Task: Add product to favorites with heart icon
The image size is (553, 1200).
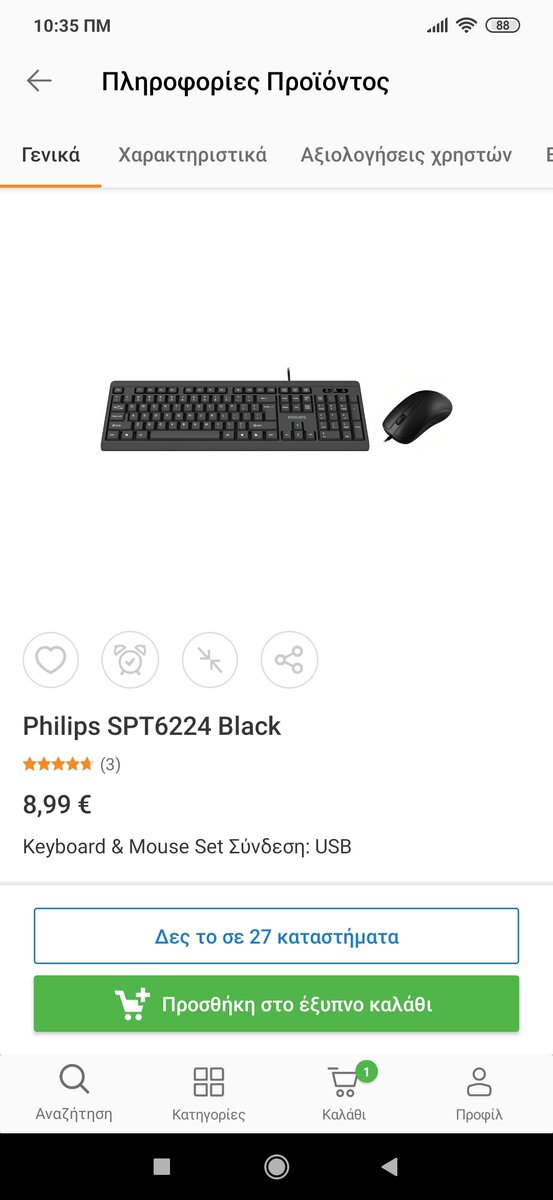Action: click(51, 660)
